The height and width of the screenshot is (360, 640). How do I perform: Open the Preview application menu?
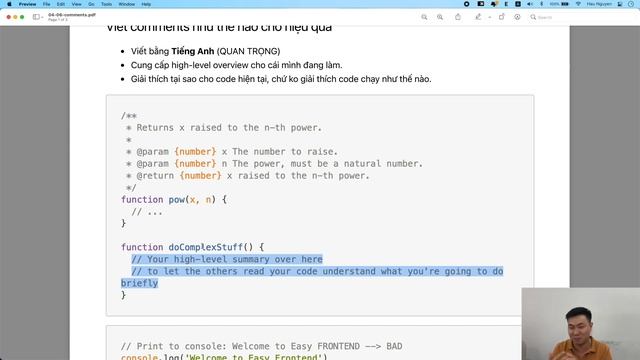coord(27,4)
